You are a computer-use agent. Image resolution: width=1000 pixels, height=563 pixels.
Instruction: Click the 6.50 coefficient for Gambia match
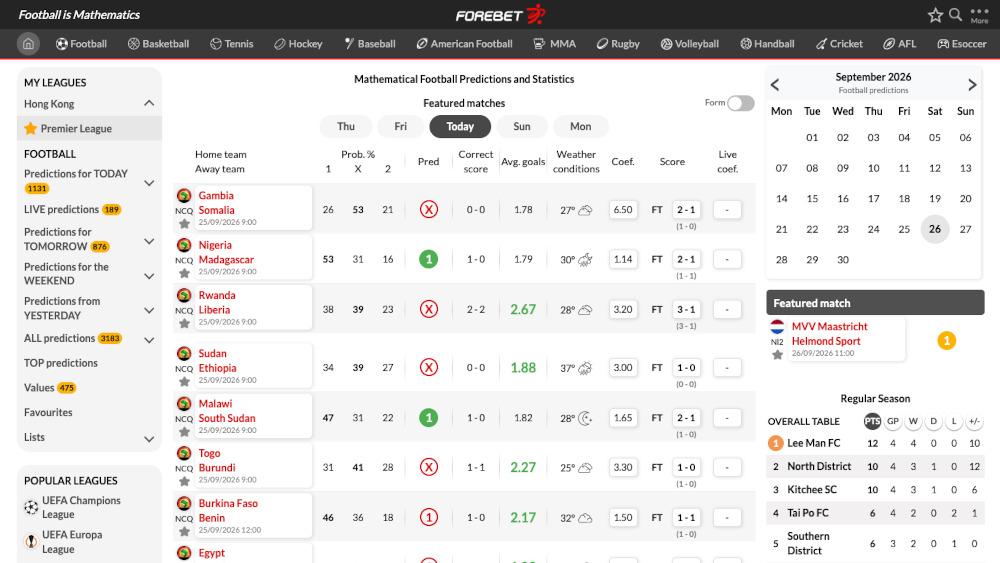coord(622,209)
